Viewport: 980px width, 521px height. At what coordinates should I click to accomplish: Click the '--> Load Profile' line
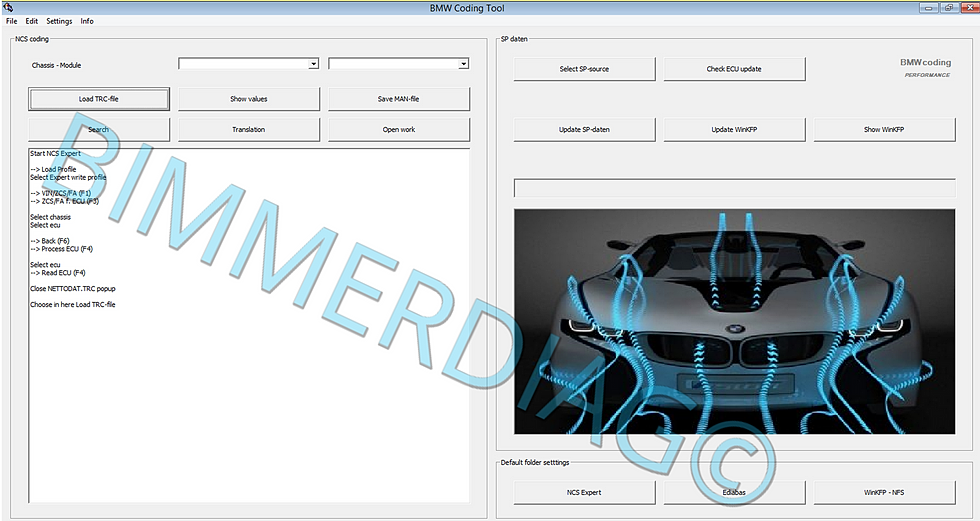tap(53, 169)
